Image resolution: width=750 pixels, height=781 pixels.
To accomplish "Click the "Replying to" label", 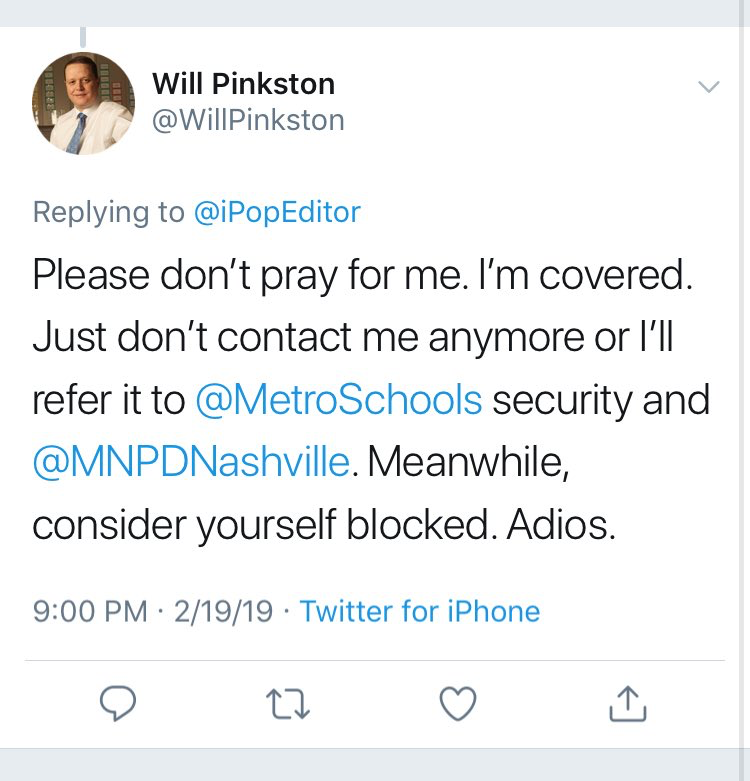I will point(108,212).
